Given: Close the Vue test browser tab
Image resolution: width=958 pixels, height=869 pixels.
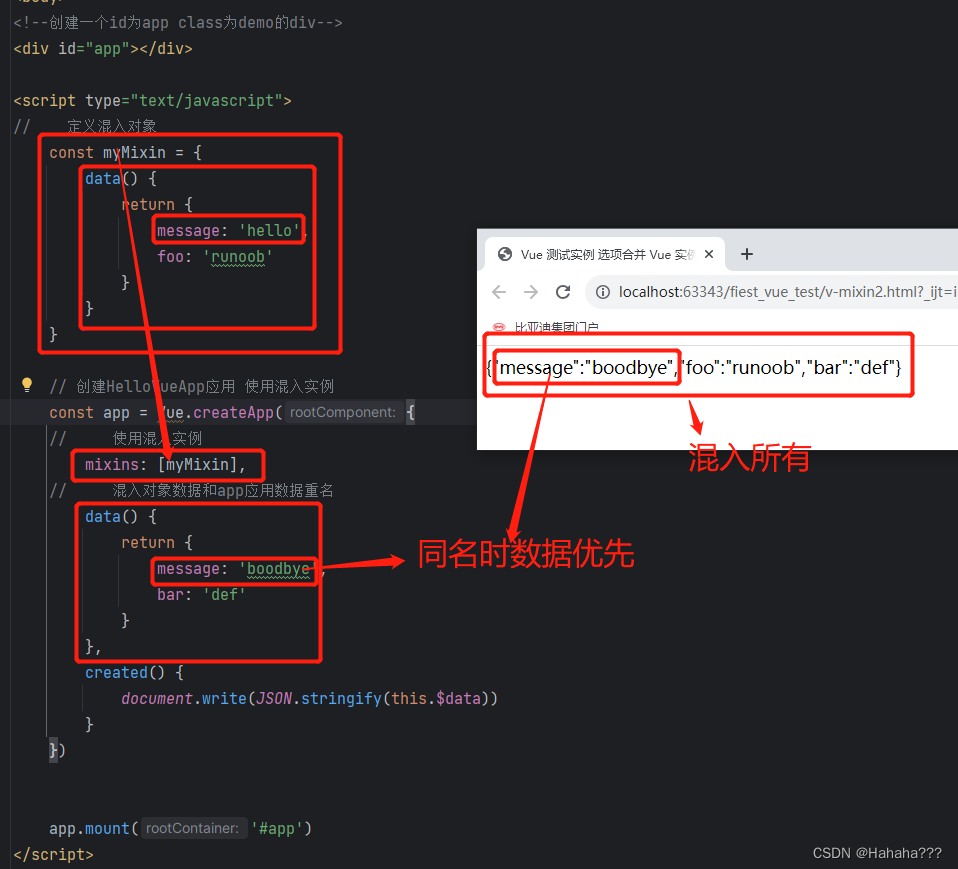Looking at the screenshot, I should coord(709,254).
